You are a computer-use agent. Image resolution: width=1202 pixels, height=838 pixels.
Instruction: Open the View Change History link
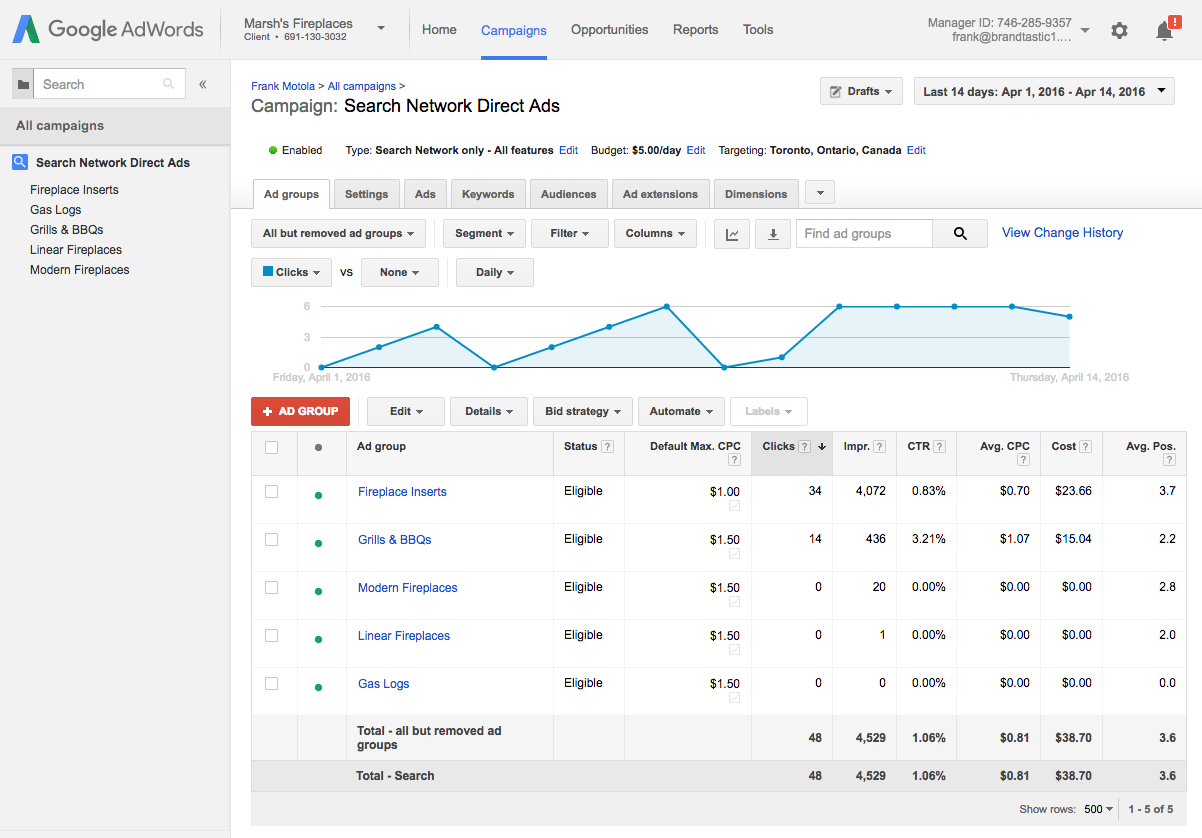pos(1062,233)
